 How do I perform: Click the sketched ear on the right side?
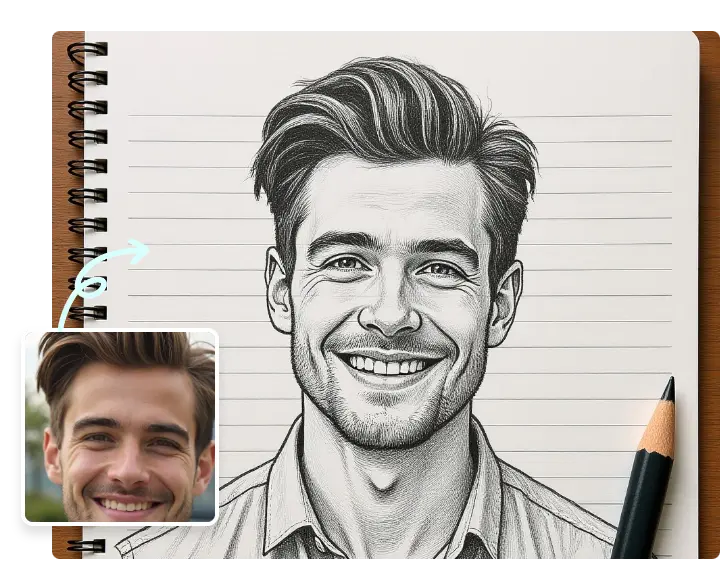click(x=505, y=302)
